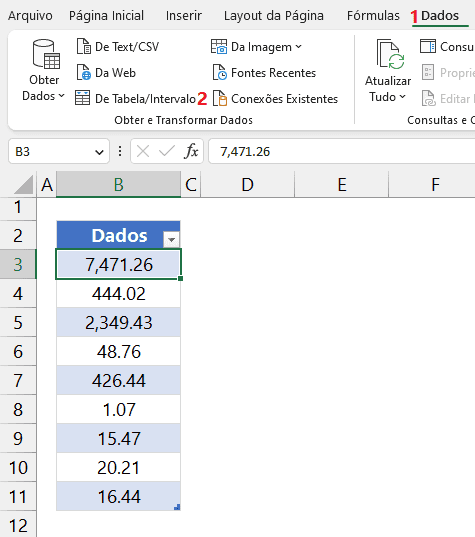Viewport: 475px width, 537px height.
Task: Click De Tabela/Intervalo icon
Action: 83,98
